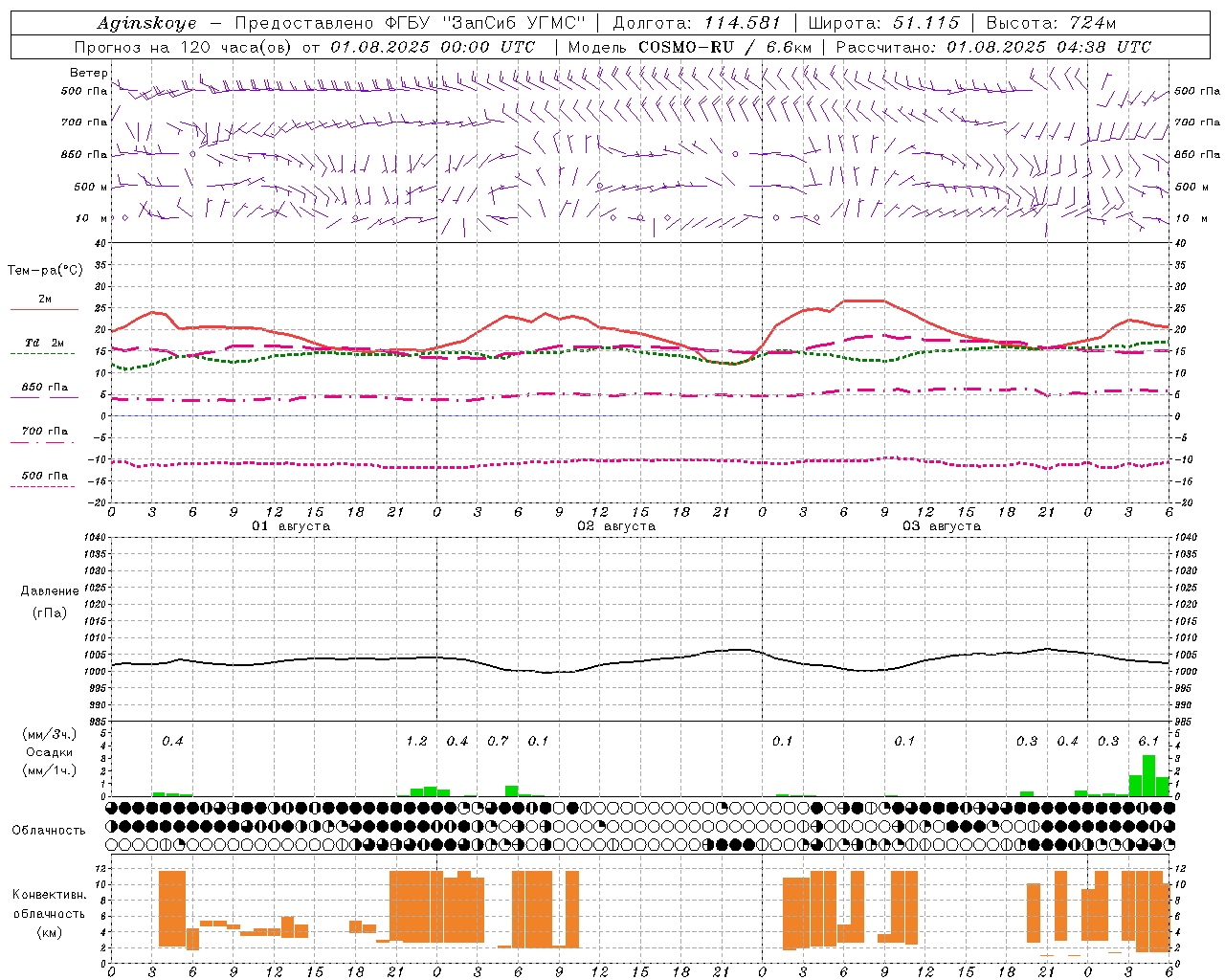Click the tallest green precipitation bar
The height and width of the screenshot is (980, 1225).
[1148, 776]
